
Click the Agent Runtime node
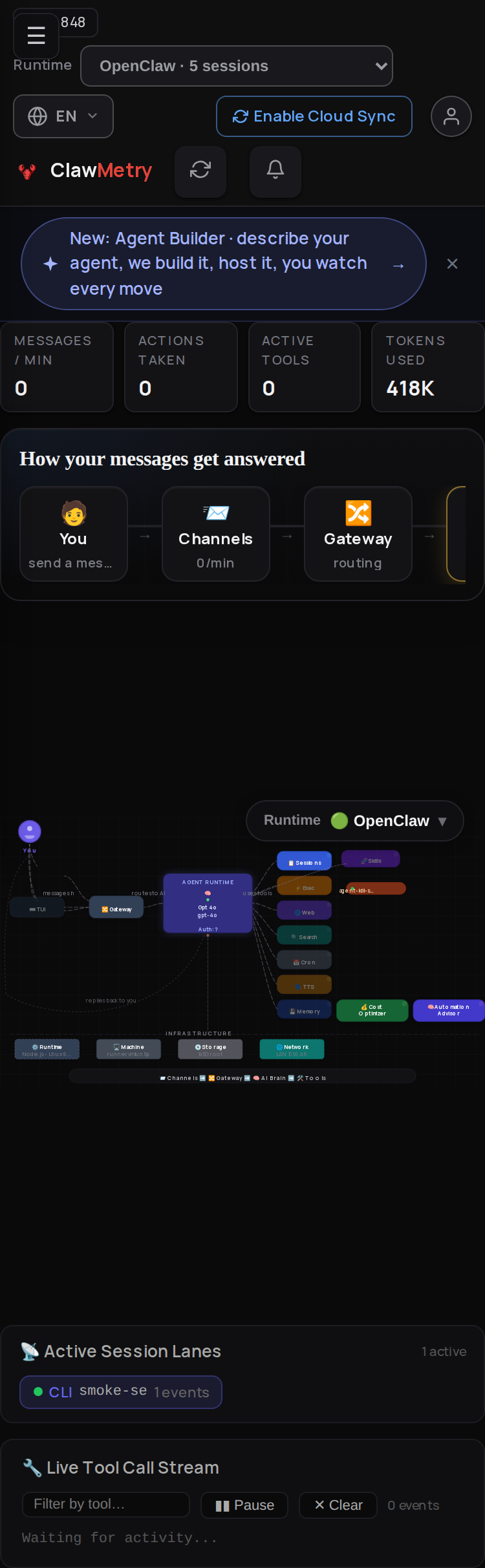tap(208, 904)
